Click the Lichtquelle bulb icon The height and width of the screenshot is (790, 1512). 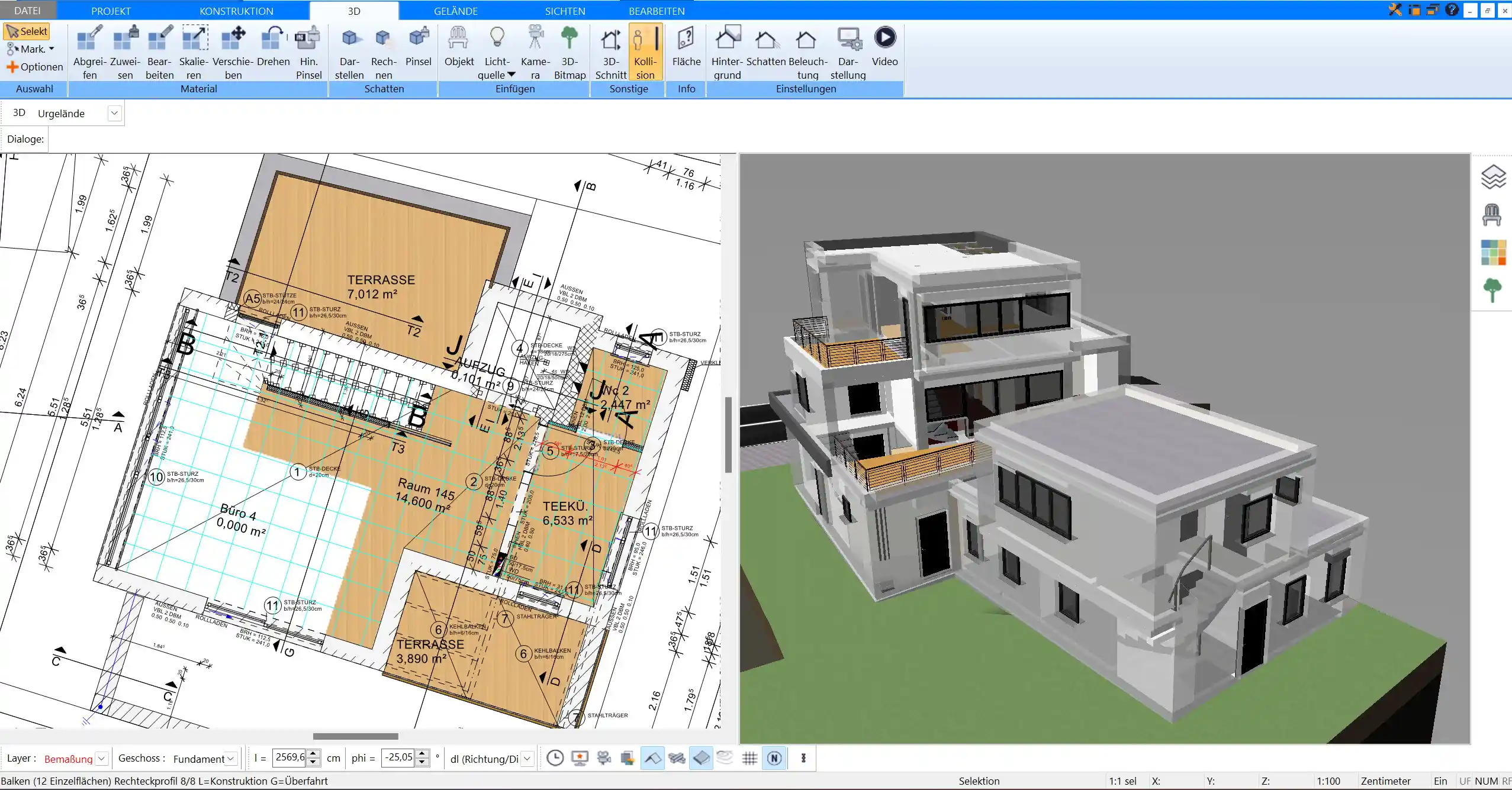[x=497, y=38]
